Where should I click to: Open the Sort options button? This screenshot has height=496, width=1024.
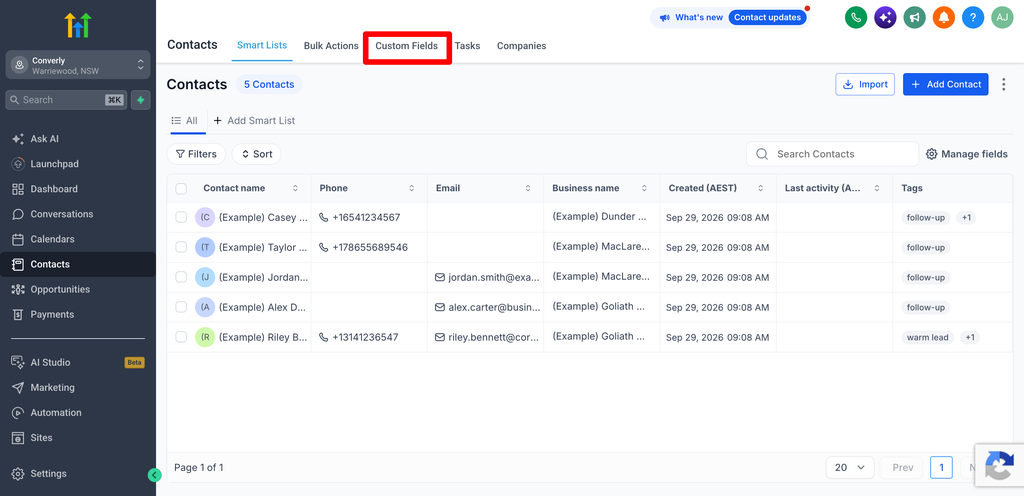[x=257, y=154]
